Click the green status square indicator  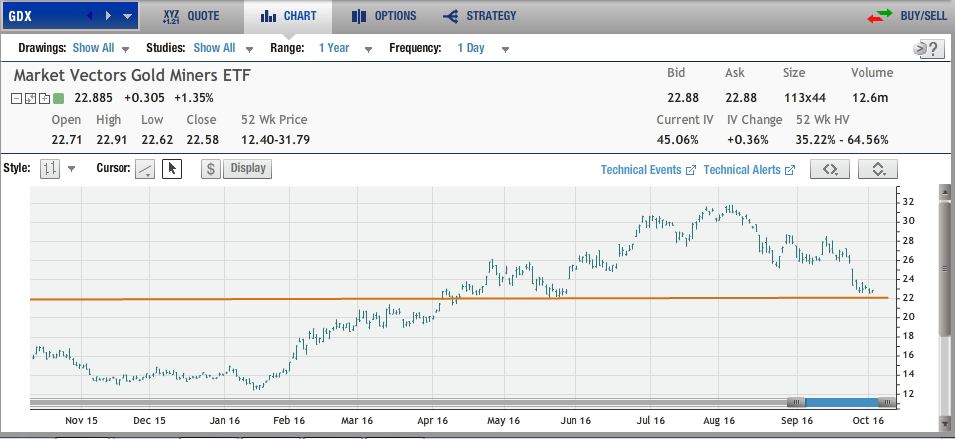click(58, 99)
